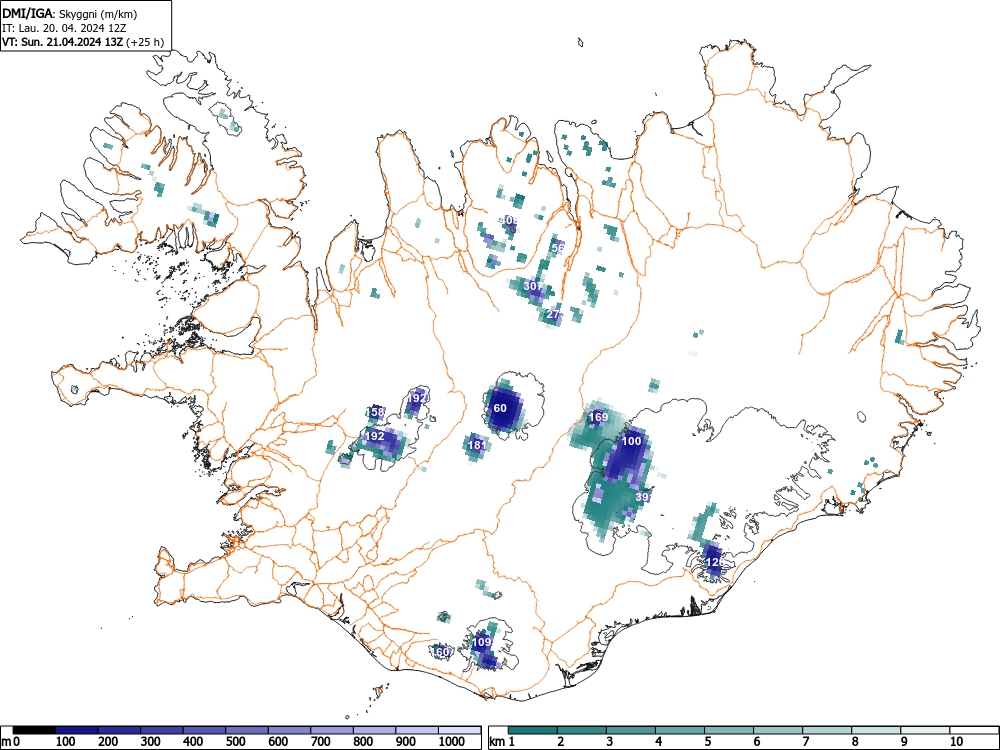Viewport: 1000px width, 750px height.
Task: Click the black swatch in the metre legend
Action: tap(33, 730)
